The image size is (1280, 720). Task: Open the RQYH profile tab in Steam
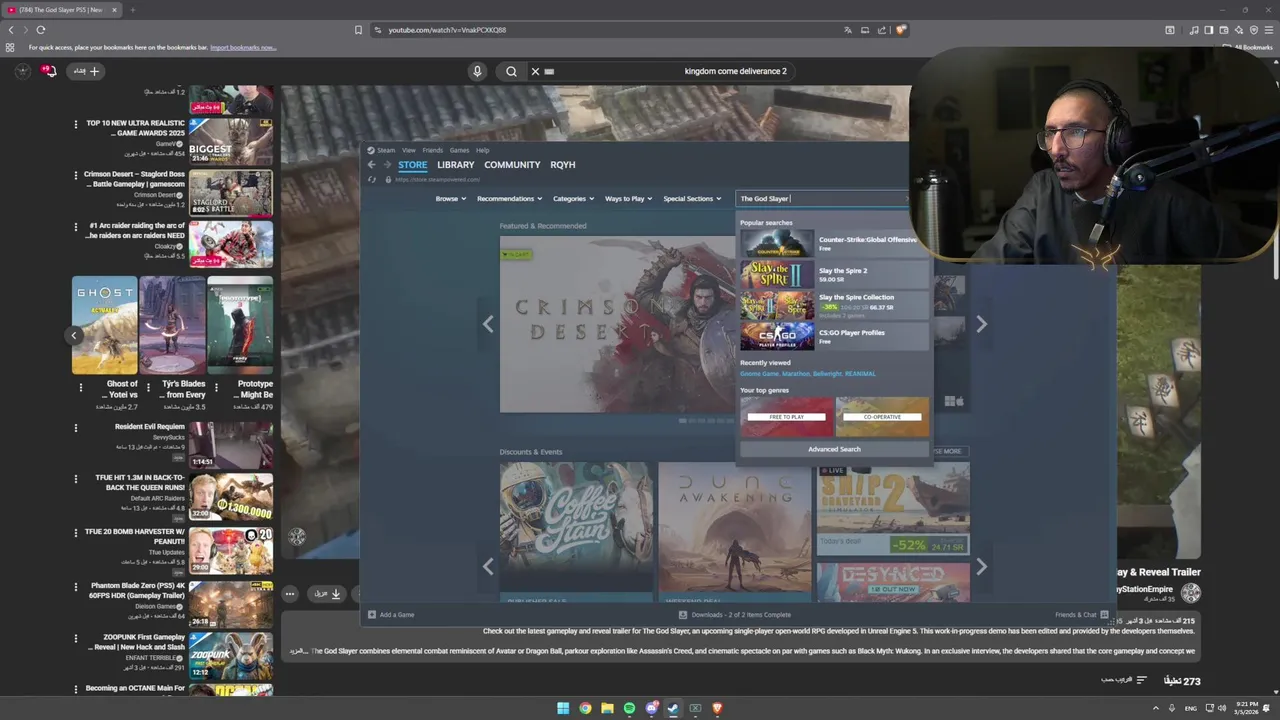pos(562,165)
